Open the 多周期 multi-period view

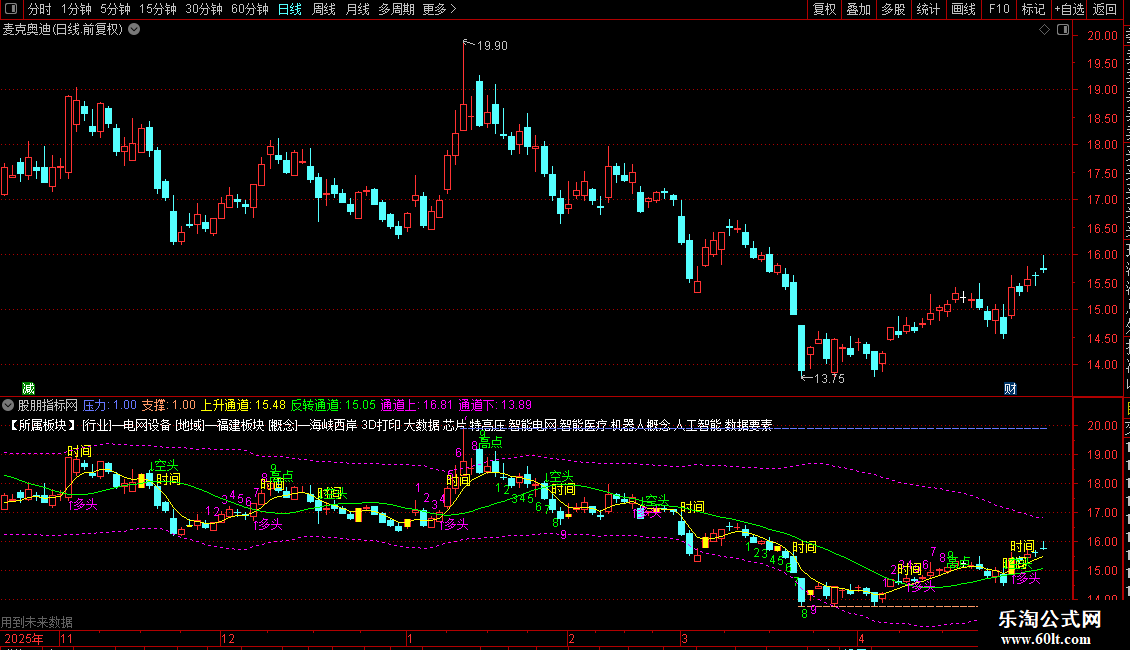click(396, 9)
